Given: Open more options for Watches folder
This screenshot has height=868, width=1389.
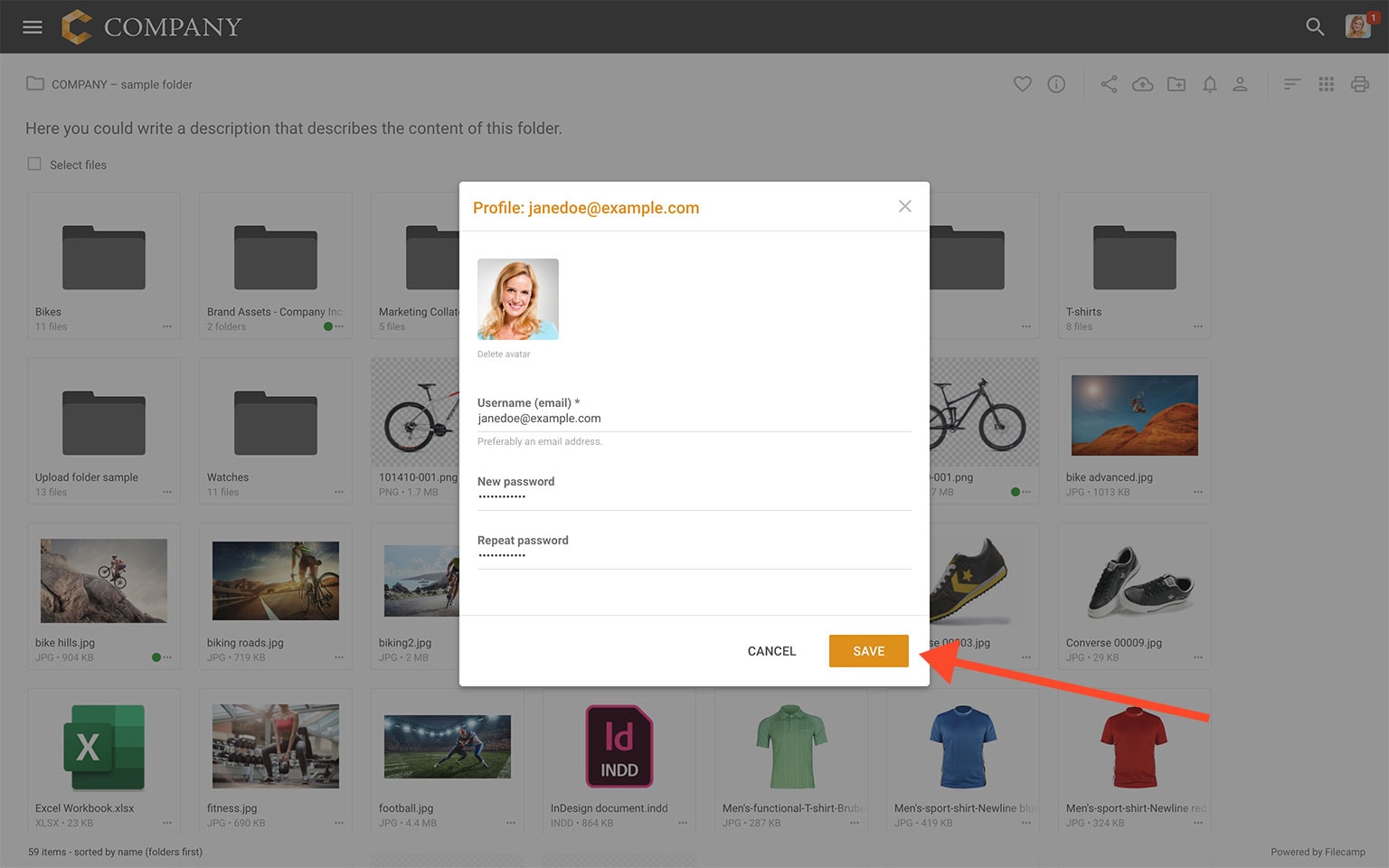Looking at the screenshot, I should 339,492.
